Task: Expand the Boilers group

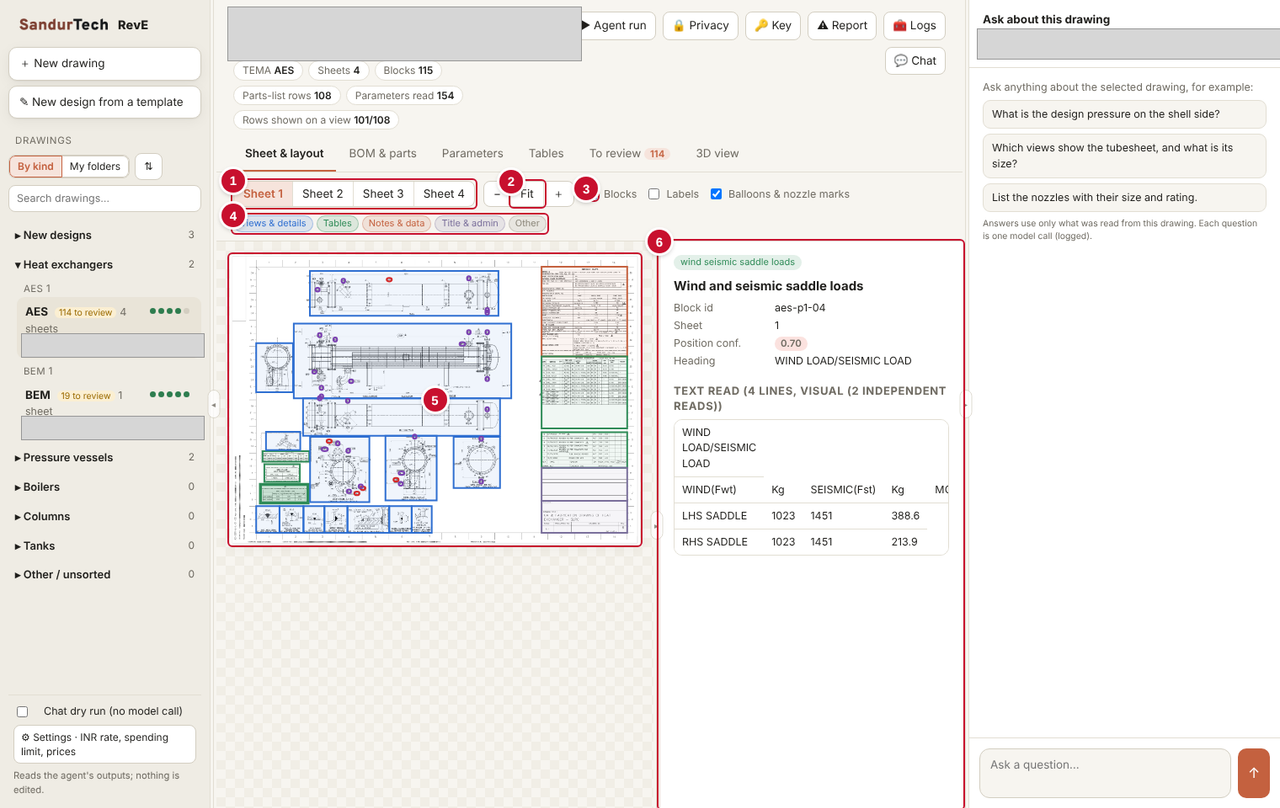Action: (105, 487)
